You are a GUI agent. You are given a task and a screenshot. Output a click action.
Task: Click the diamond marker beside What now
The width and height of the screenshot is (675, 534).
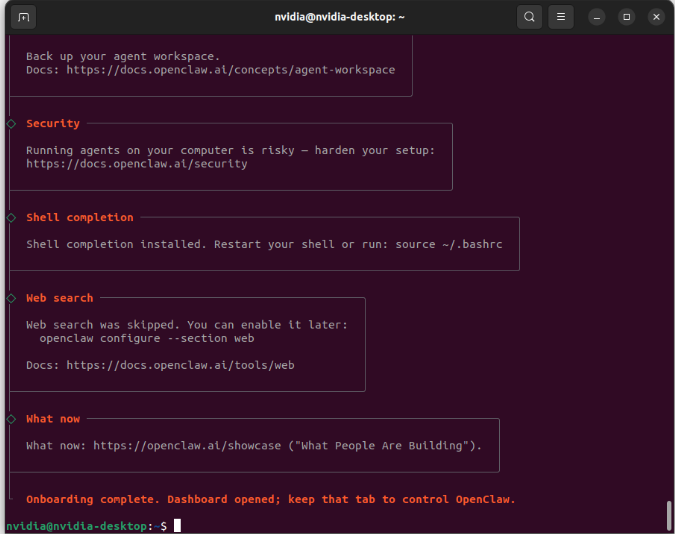12,419
